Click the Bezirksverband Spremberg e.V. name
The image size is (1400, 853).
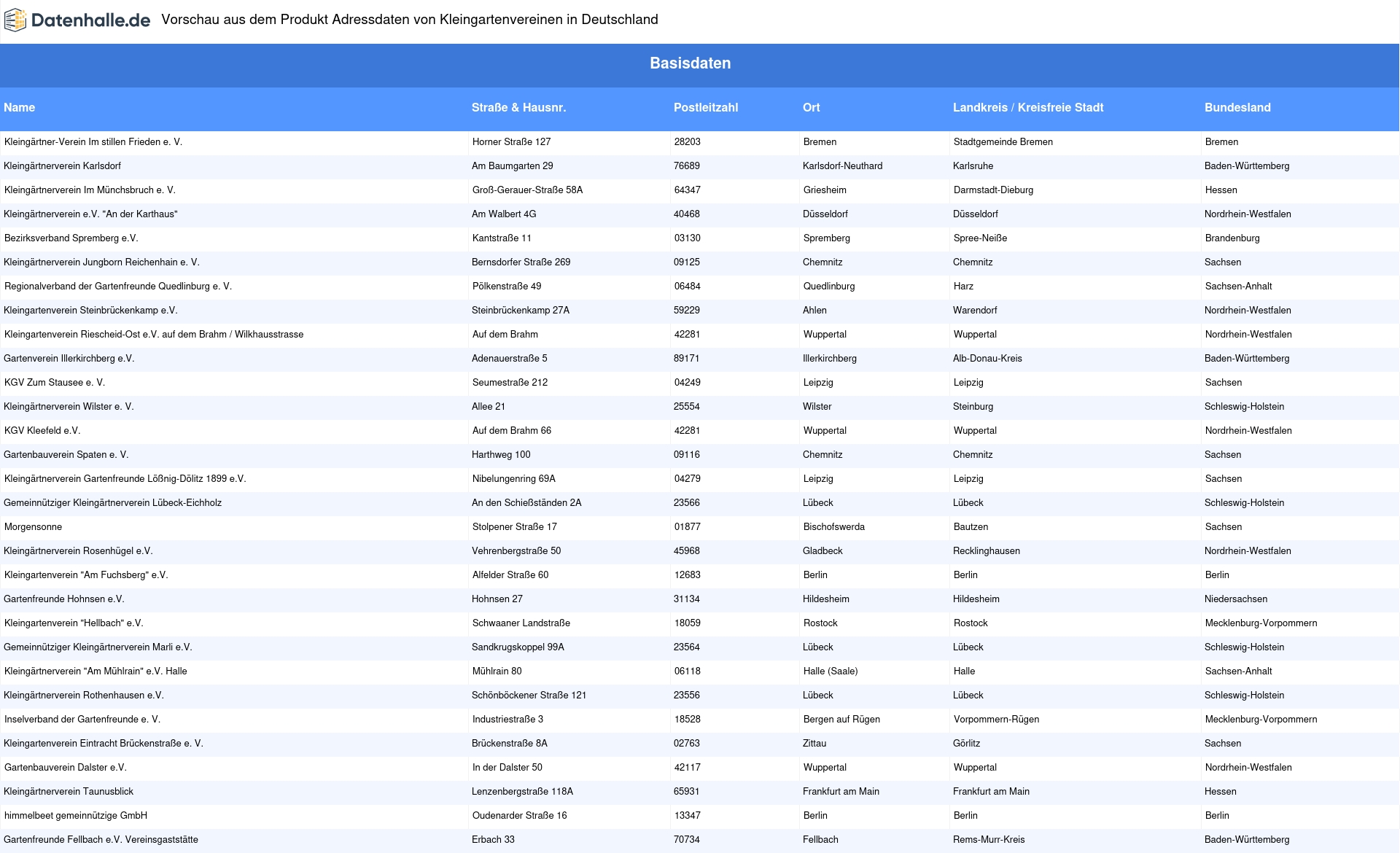(x=71, y=238)
